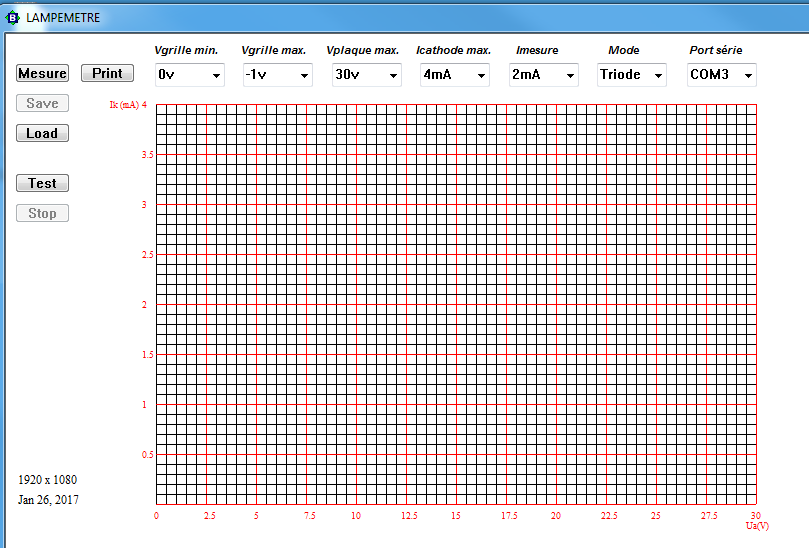Open the Vplaque max. dropdown

(366, 75)
